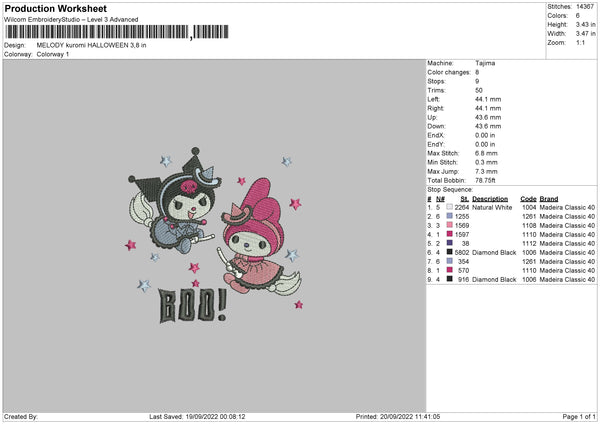Screen dimensions: 600x424
Task: Click the Machine value Tajima
Action: click(x=485, y=63)
